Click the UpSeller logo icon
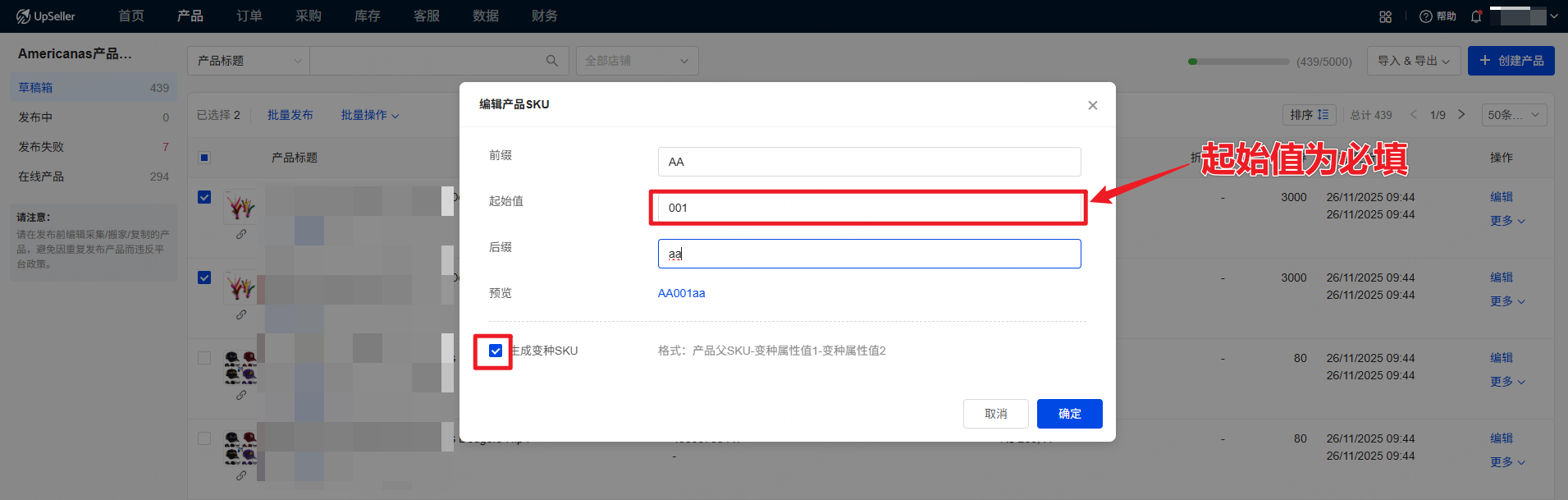The image size is (1568, 500). [x=23, y=16]
